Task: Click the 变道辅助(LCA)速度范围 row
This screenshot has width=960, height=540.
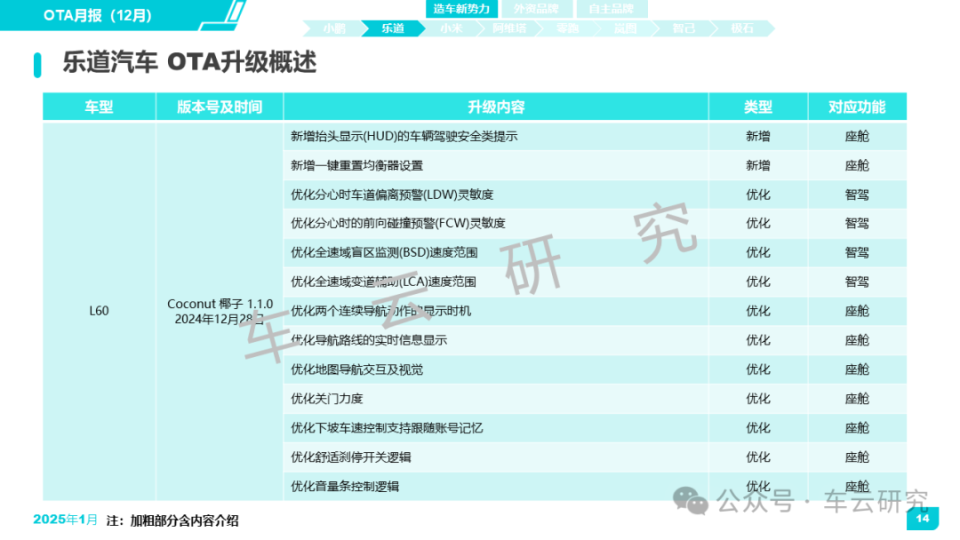Action: pyautogui.click(x=496, y=282)
